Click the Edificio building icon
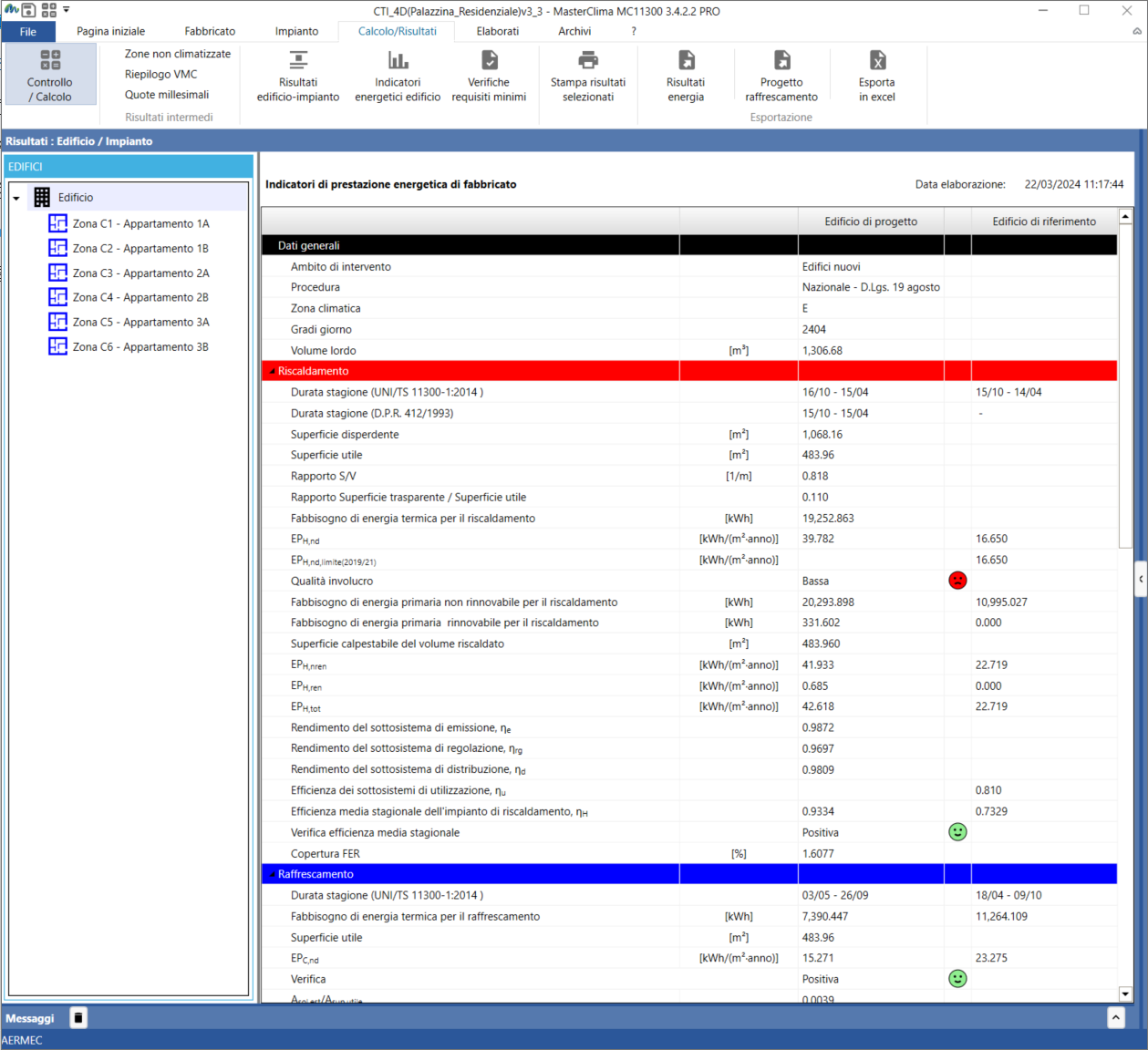The height and width of the screenshot is (1050, 1148). (42, 197)
